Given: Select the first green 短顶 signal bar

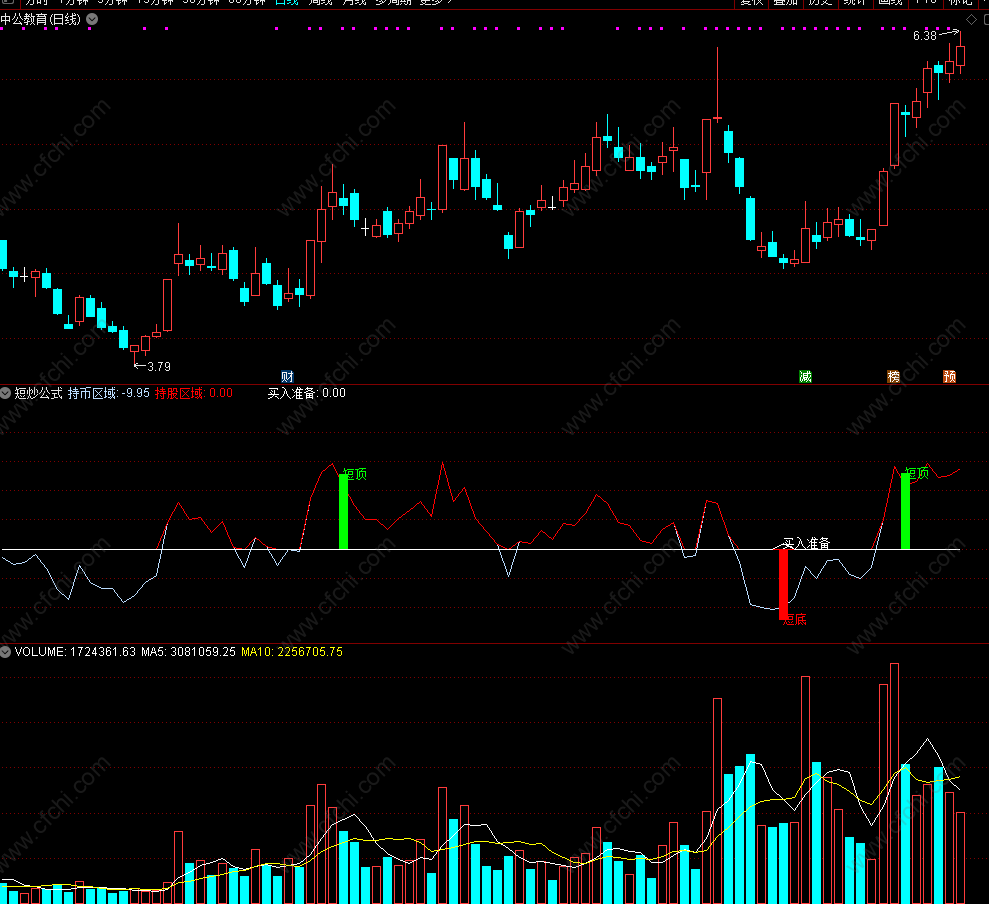Looking at the screenshot, I should point(343,511).
